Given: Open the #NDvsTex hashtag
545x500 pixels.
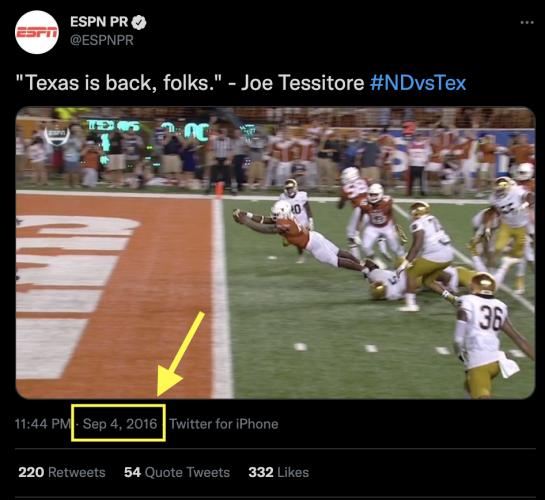Looking at the screenshot, I should pyautogui.click(x=418, y=83).
